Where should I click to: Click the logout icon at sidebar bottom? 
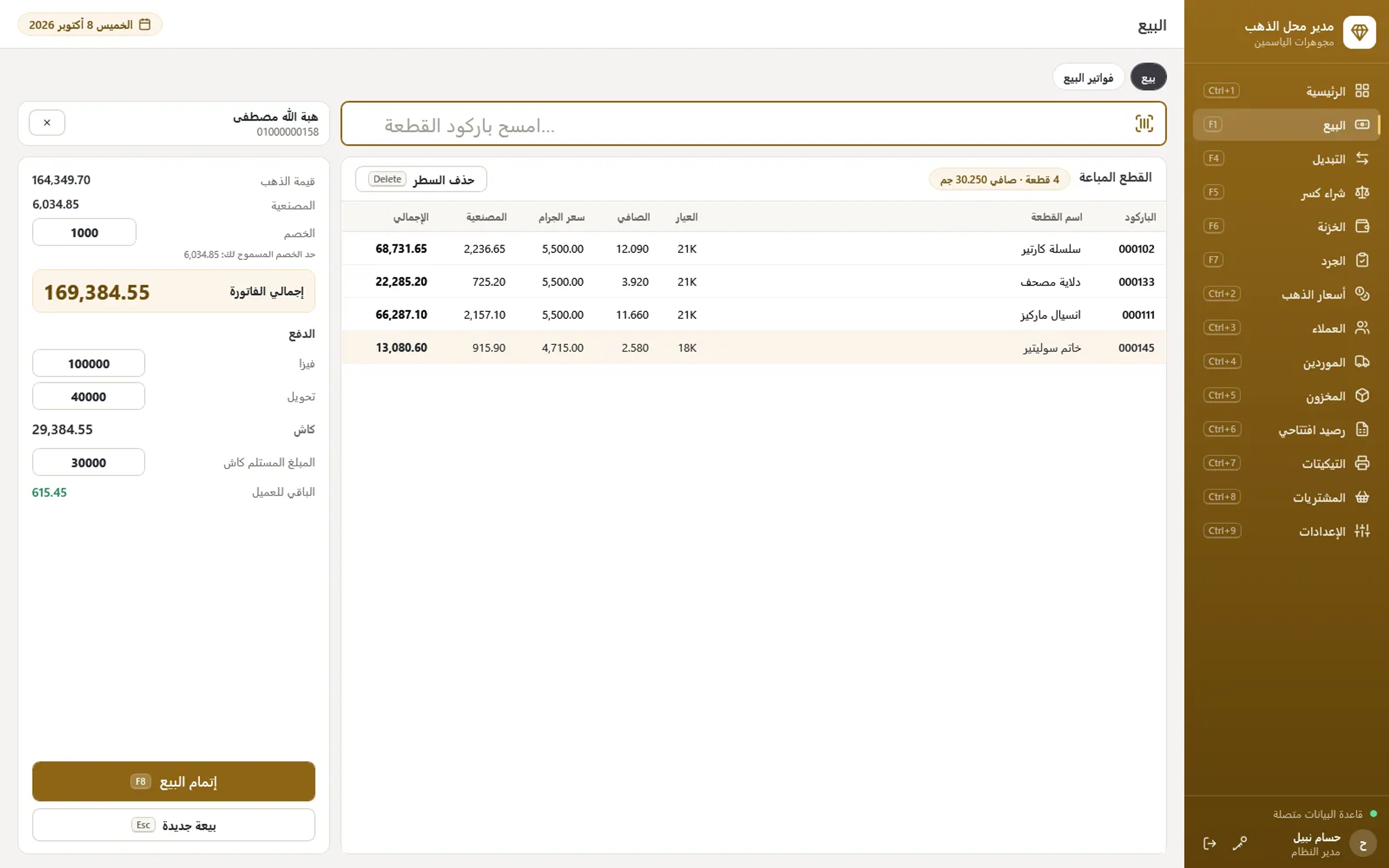1209,843
